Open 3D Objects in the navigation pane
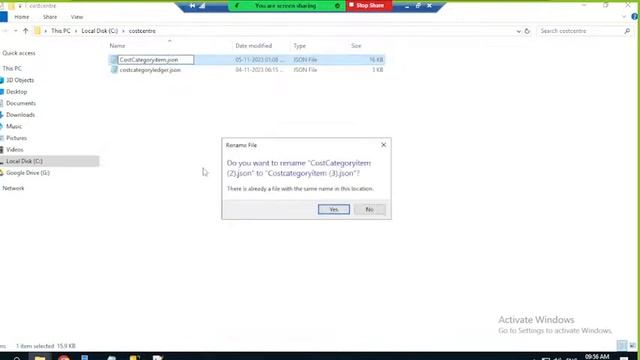The height and width of the screenshot is (360, 640). 20,80
